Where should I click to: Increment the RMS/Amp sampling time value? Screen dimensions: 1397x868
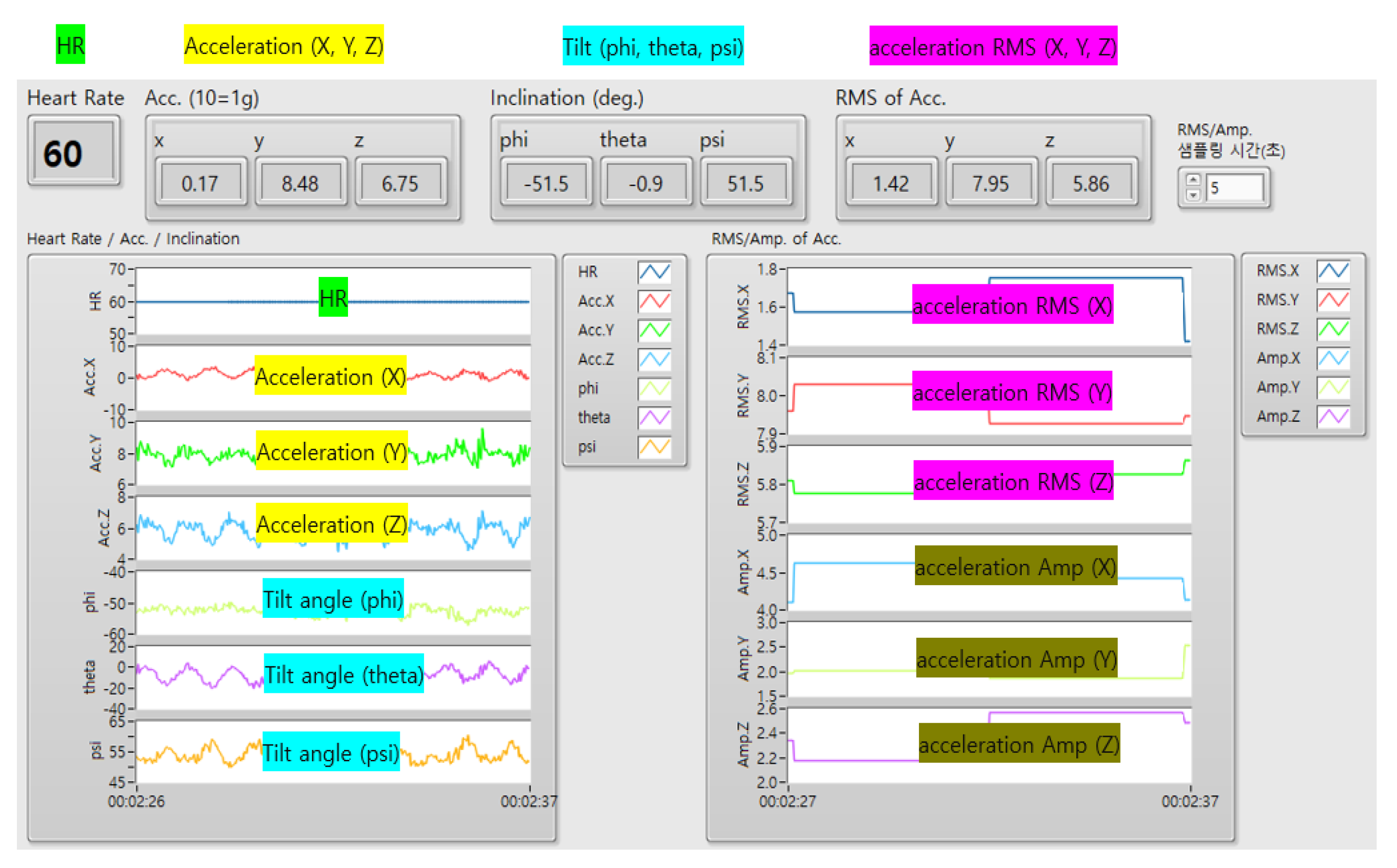[x=1193, y=180]
